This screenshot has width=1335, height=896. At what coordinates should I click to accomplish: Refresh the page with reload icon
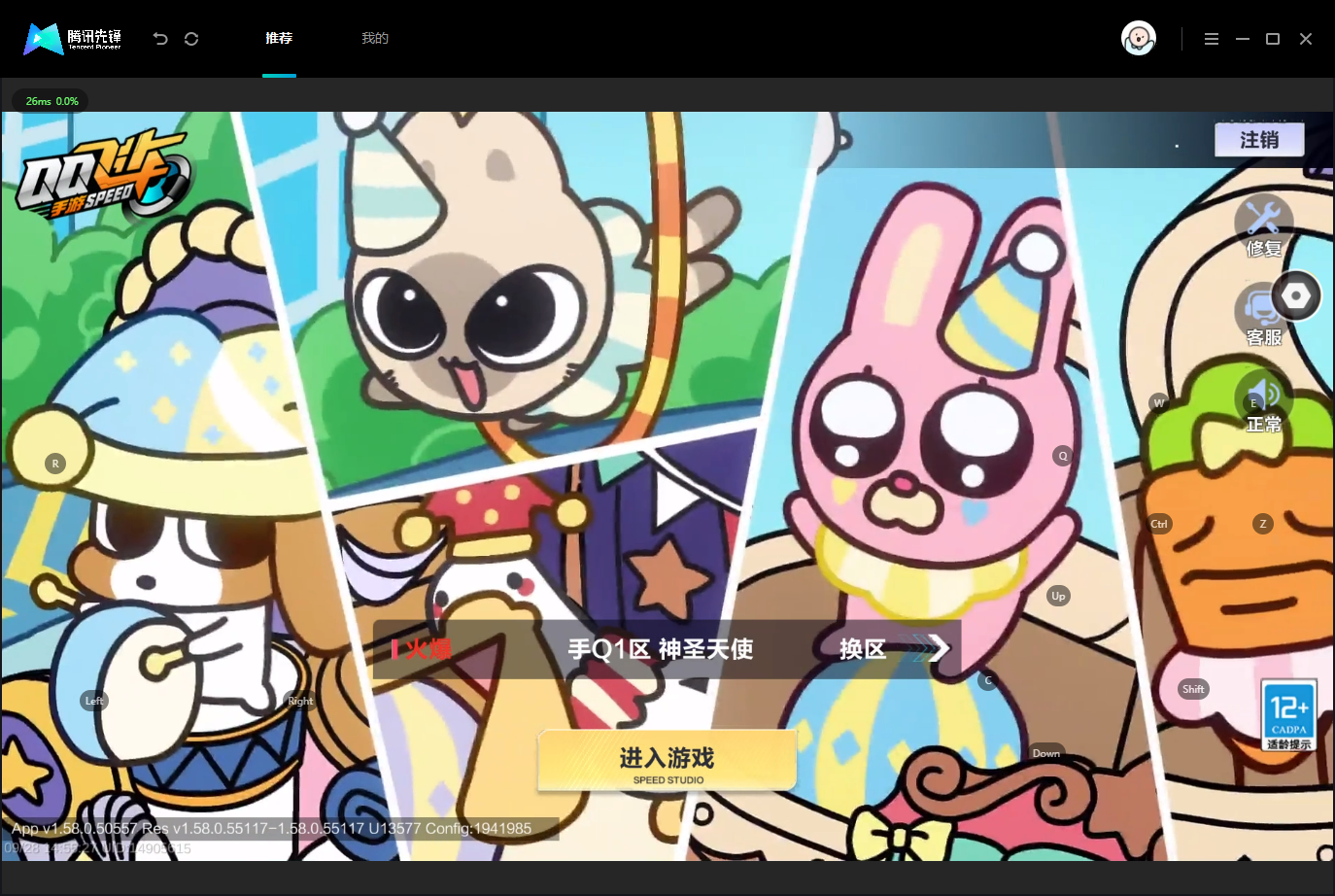(191, 39)
